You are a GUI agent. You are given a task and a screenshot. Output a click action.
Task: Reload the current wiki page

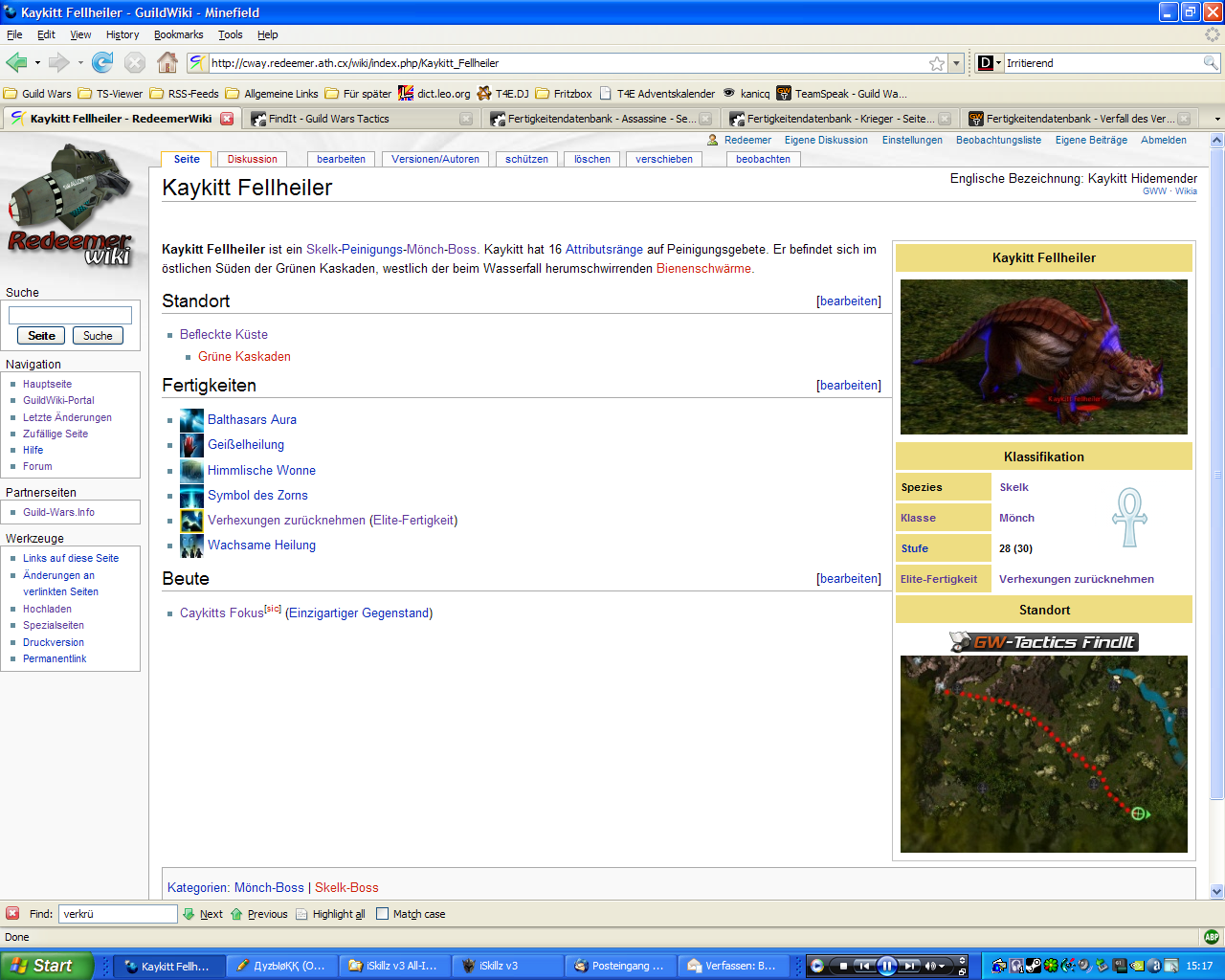102,63
